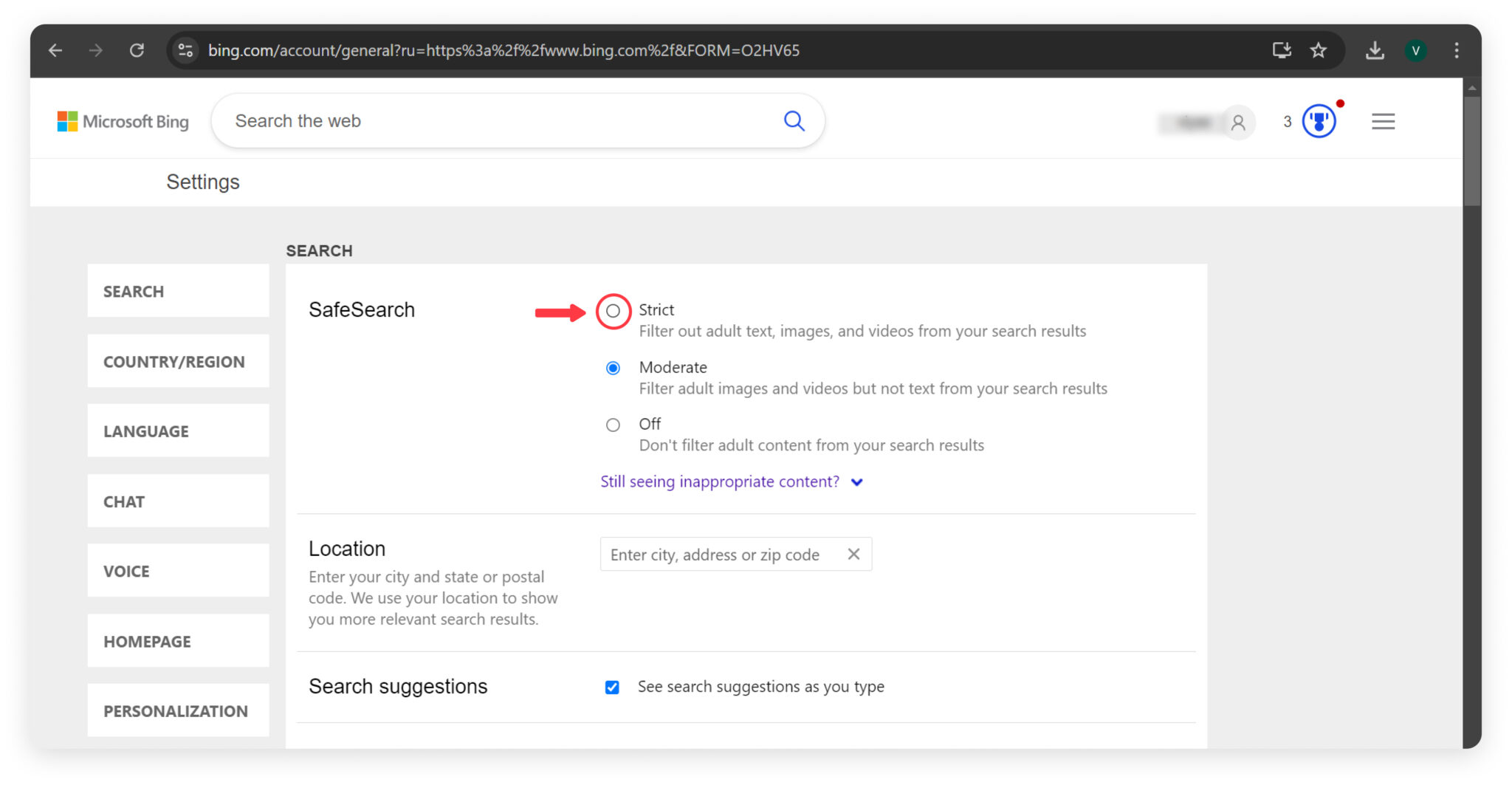
Task: Click the browser back arrow
Action: click(x=55, y=50)
